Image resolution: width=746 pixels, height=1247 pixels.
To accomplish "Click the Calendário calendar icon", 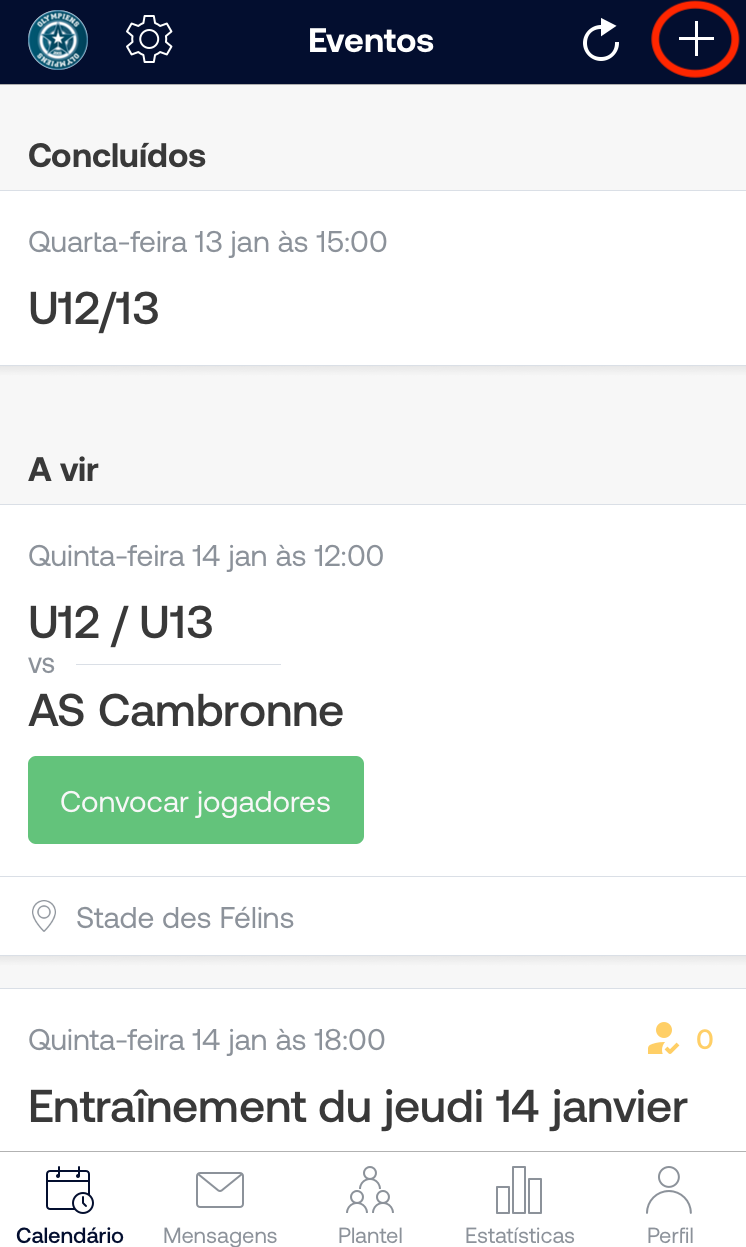I will [70, 1190].
